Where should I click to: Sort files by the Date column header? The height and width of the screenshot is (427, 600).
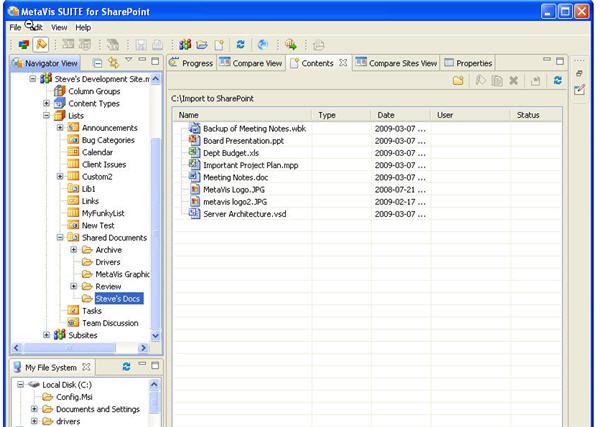pos(386,115)
